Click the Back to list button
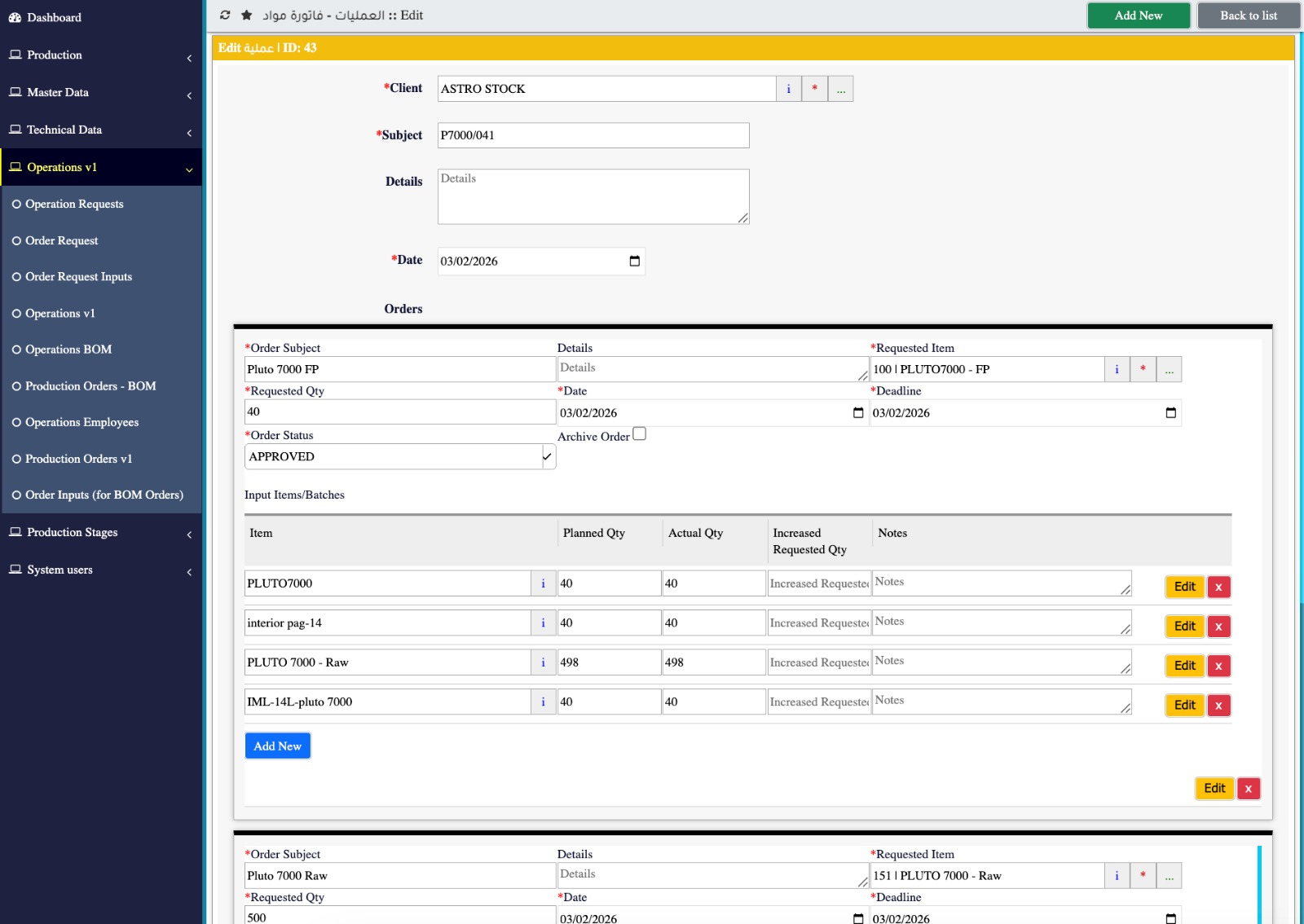Viewport: 1304px width, 924px height. [1248, 15]
